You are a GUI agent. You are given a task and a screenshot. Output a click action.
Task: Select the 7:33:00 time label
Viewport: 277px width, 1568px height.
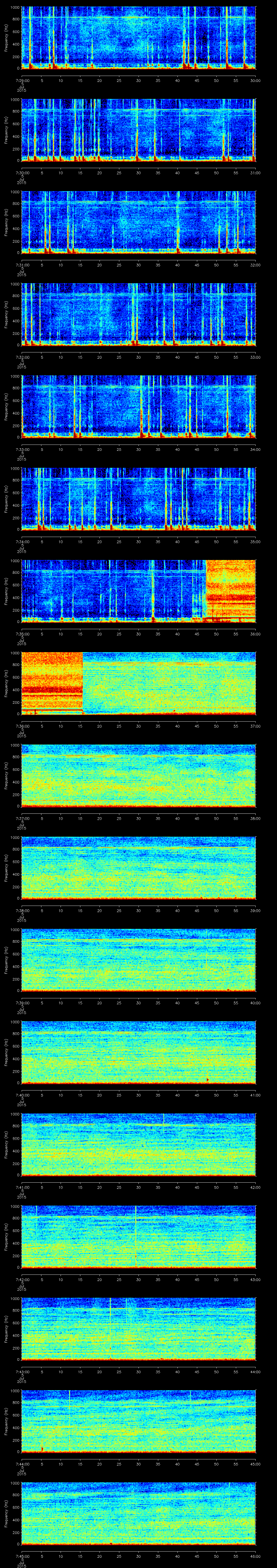tap(22, 449)
